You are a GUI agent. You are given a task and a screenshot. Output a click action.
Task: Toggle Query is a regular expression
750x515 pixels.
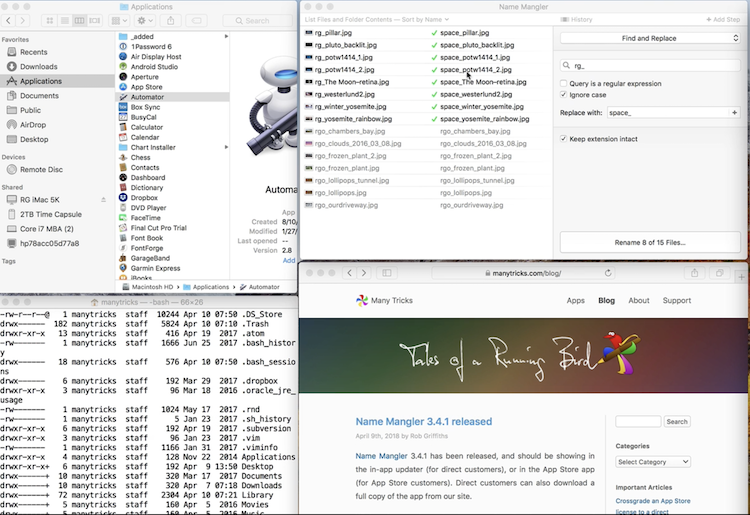563,83
